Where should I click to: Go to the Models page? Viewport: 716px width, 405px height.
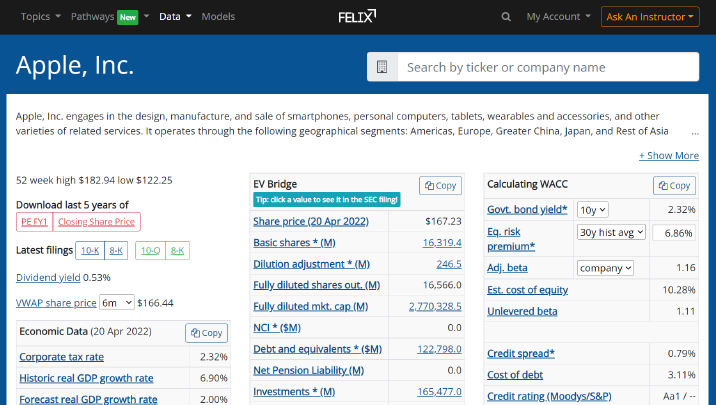(218, 17)
